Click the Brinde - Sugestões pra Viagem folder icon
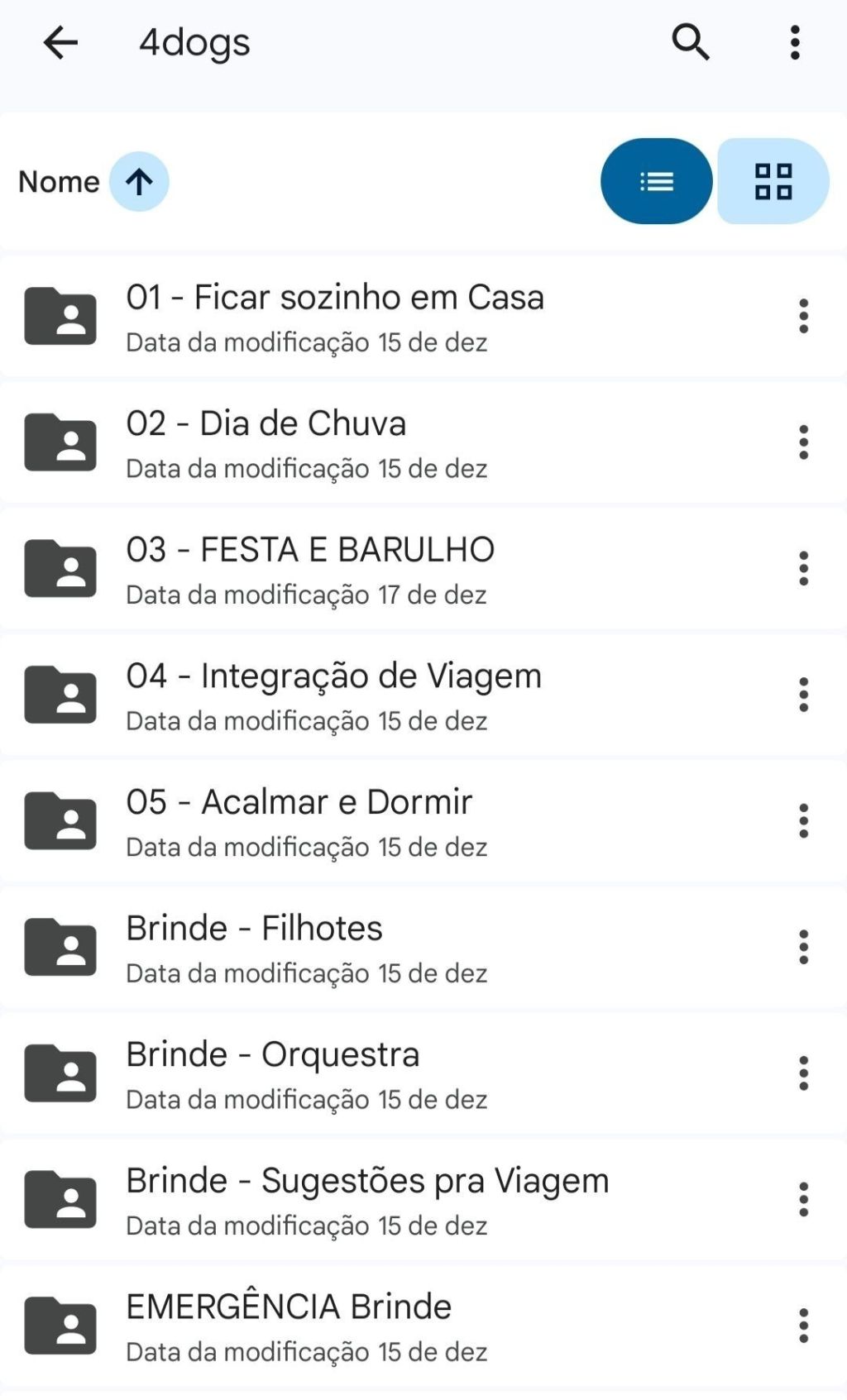Screen dimensions: 847x1400 coord(60,1200)
